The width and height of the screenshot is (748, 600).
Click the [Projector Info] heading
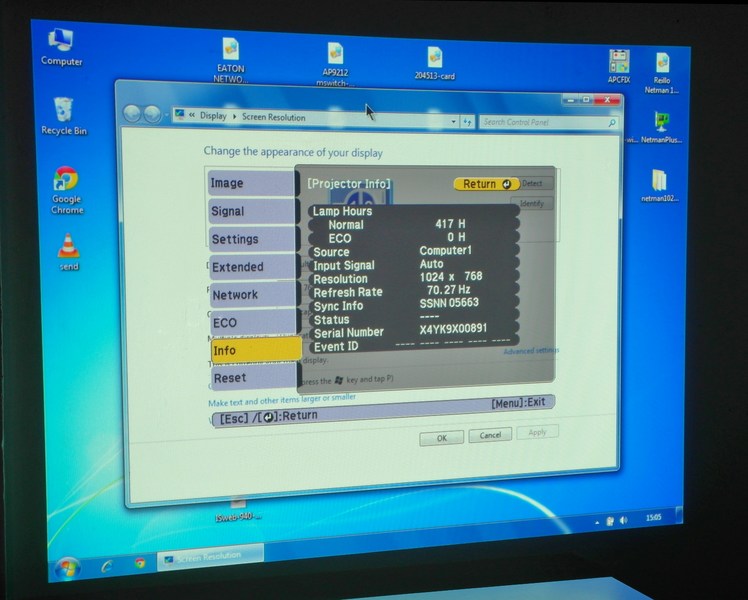tap(349, 184)
